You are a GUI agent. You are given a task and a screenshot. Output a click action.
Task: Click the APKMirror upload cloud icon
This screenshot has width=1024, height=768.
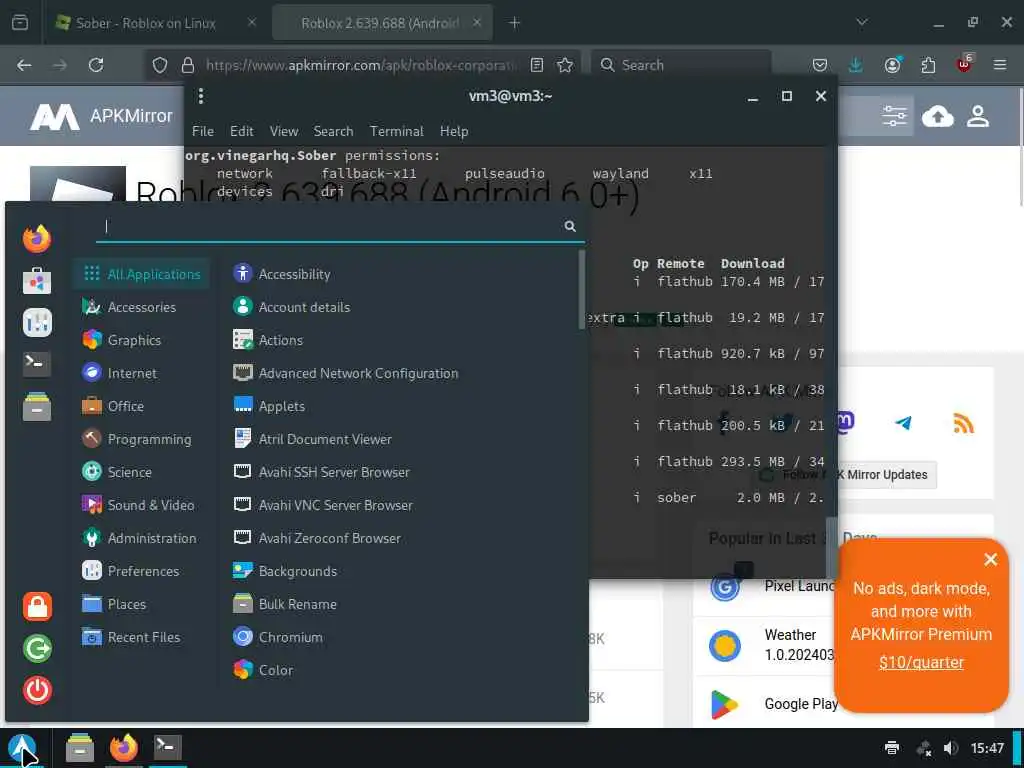tap(937, 117)
